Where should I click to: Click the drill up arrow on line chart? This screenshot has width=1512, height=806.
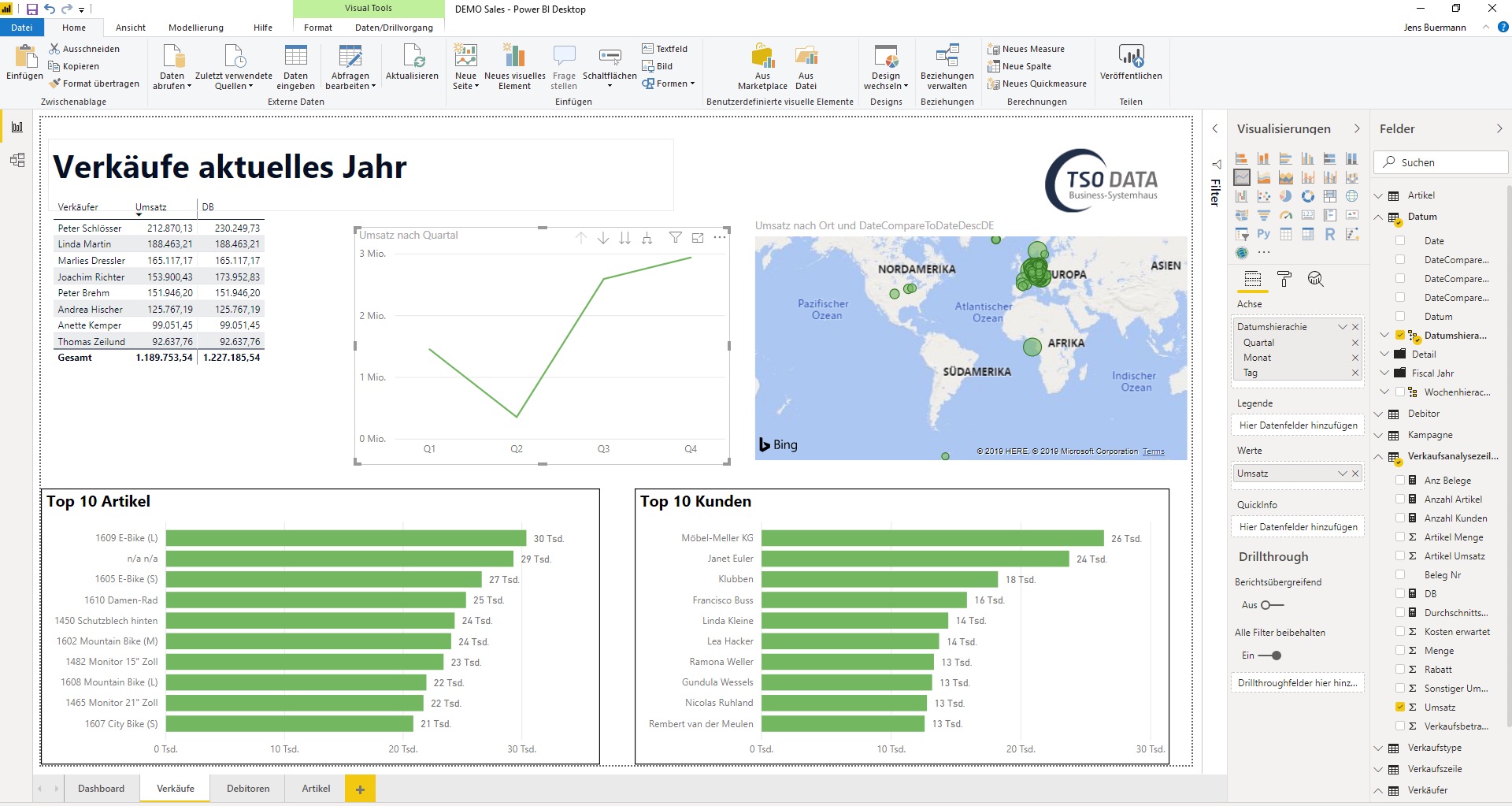pyautogui.click(x=581, y=238)
